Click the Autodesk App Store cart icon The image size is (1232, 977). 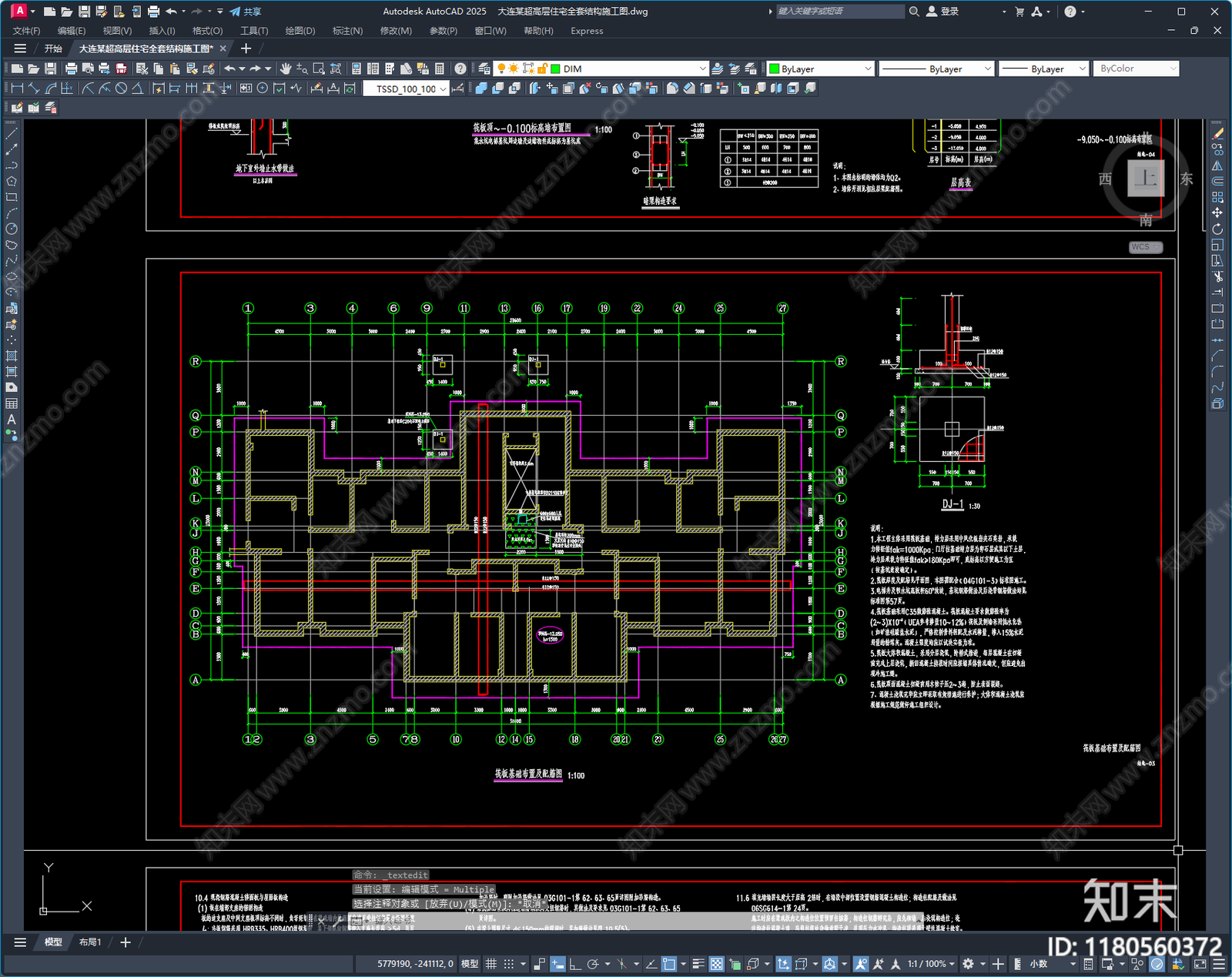(1019, 12)
